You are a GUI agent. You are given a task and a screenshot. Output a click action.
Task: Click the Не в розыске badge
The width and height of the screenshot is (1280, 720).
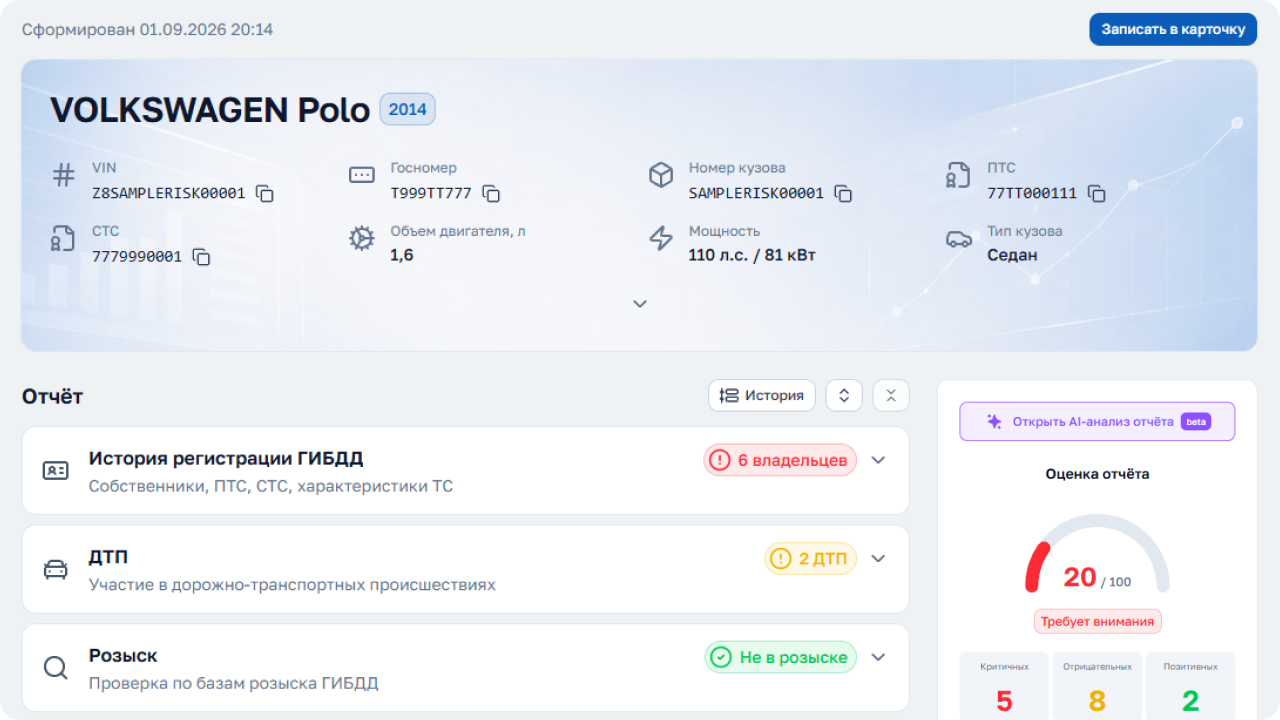(780, 657)
